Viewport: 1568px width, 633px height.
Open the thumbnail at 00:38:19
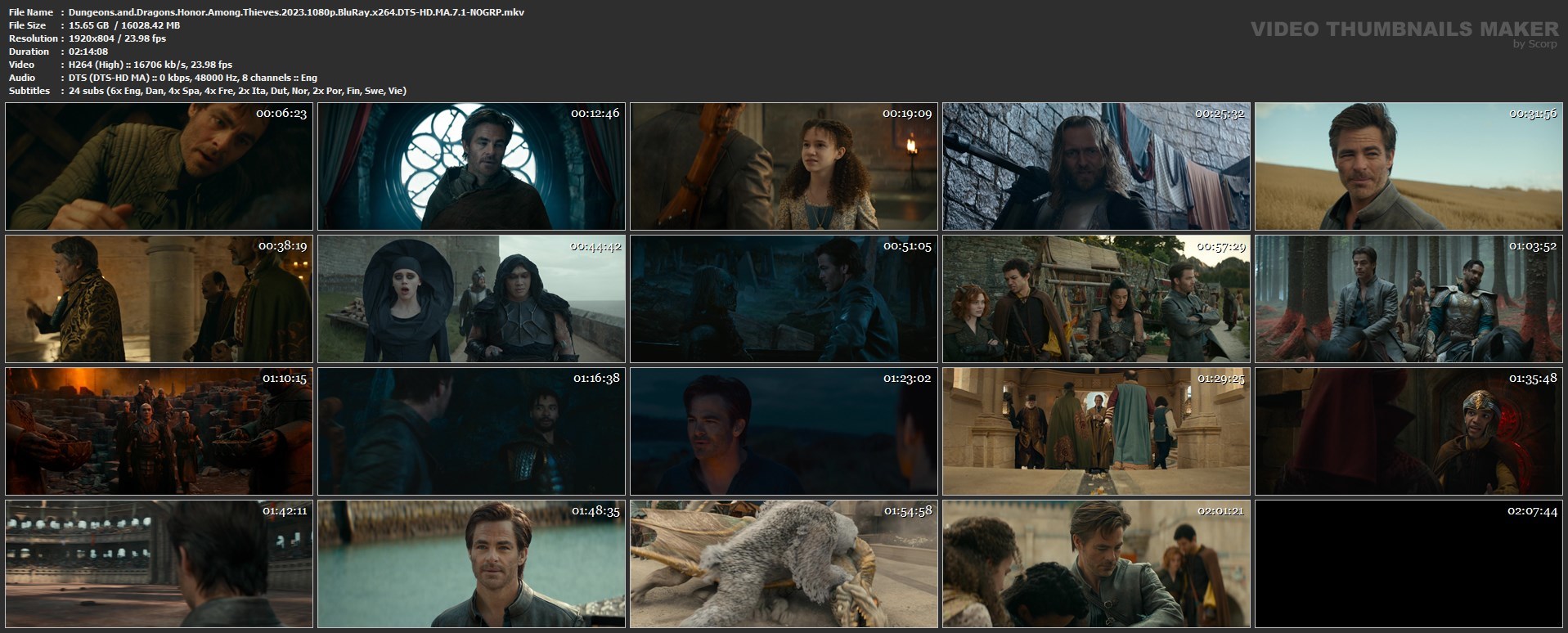click(159, 299)
